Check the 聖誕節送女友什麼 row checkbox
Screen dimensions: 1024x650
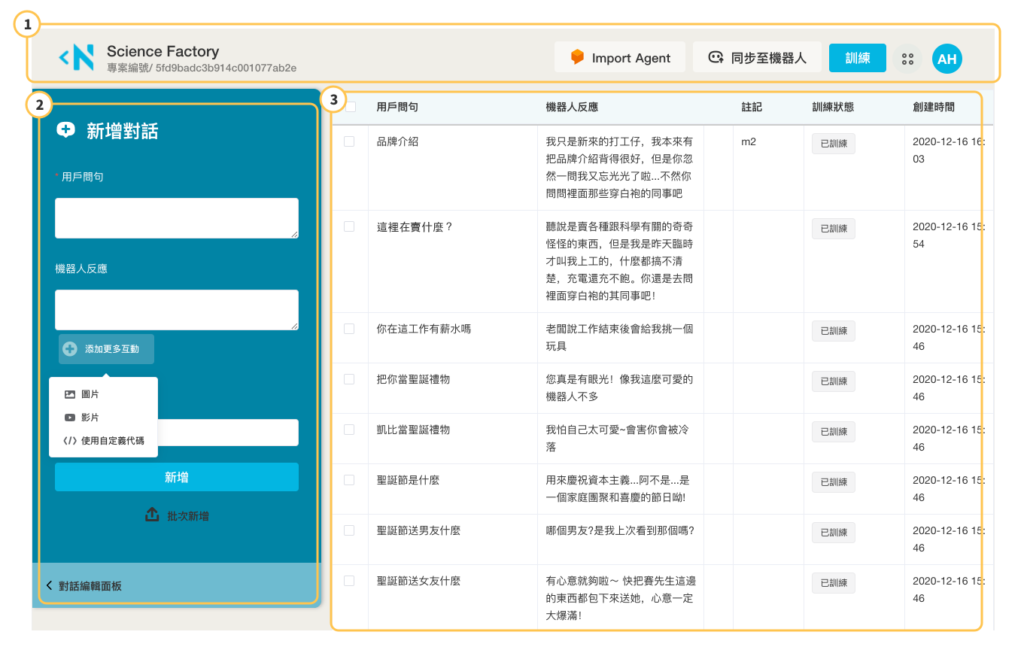[349, 580]
